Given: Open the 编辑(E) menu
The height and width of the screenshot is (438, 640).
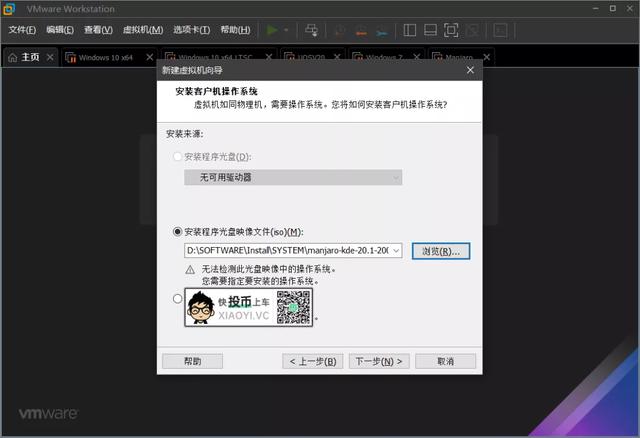Looking at the screenshot, I should pyautogui.click(x=60, y=30).
